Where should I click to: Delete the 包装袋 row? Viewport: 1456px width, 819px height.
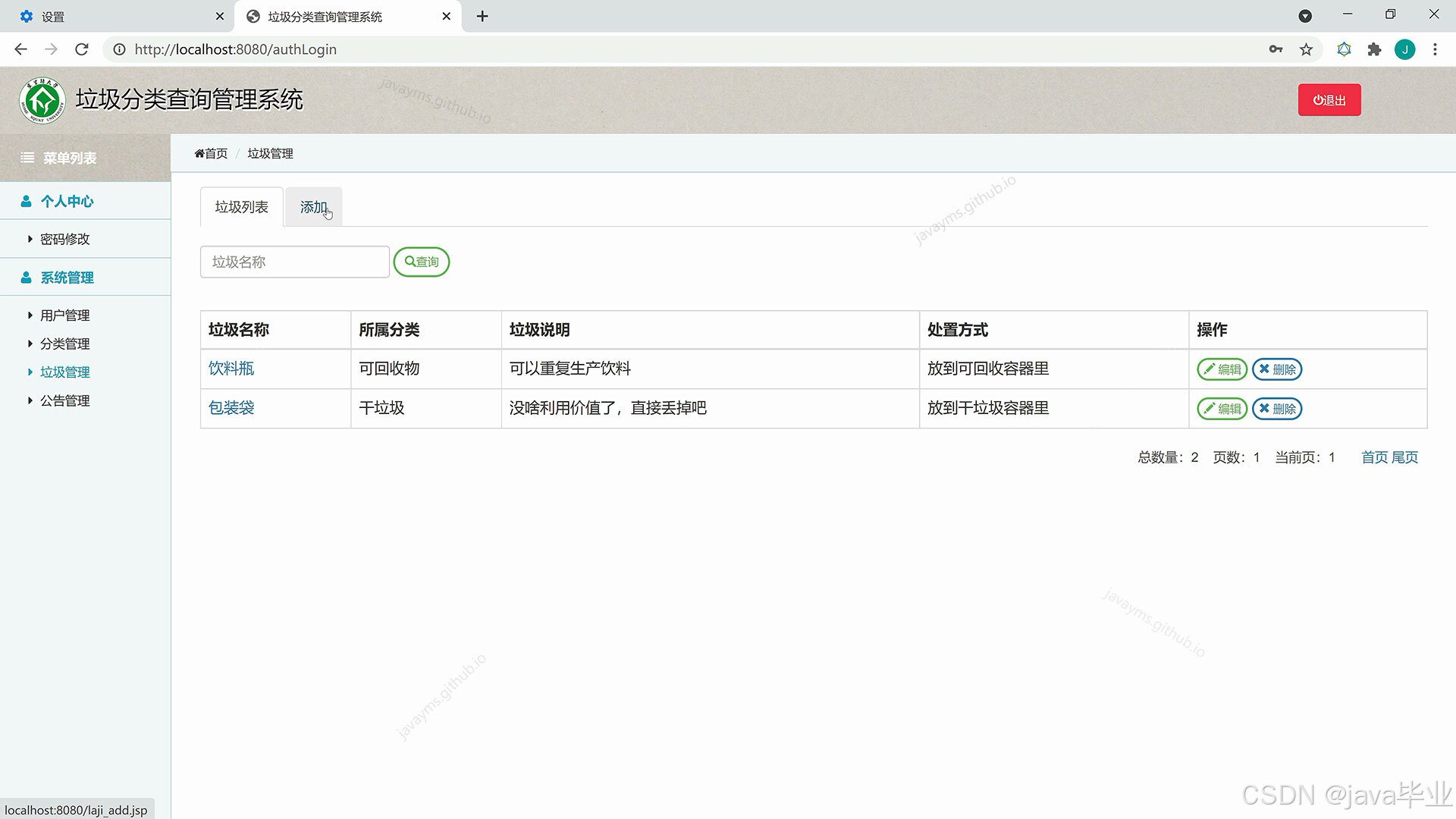click(x=1277, y=409)
